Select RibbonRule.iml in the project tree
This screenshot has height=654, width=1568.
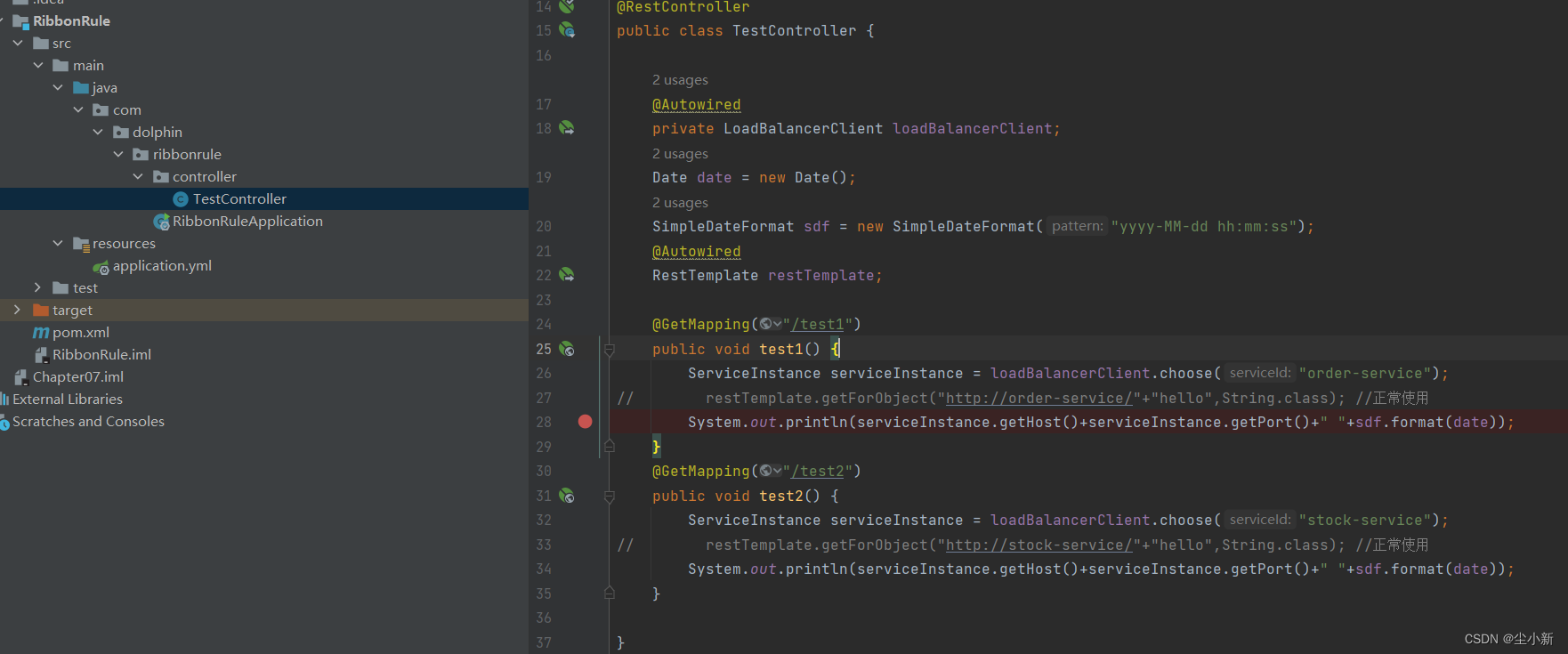101,355
